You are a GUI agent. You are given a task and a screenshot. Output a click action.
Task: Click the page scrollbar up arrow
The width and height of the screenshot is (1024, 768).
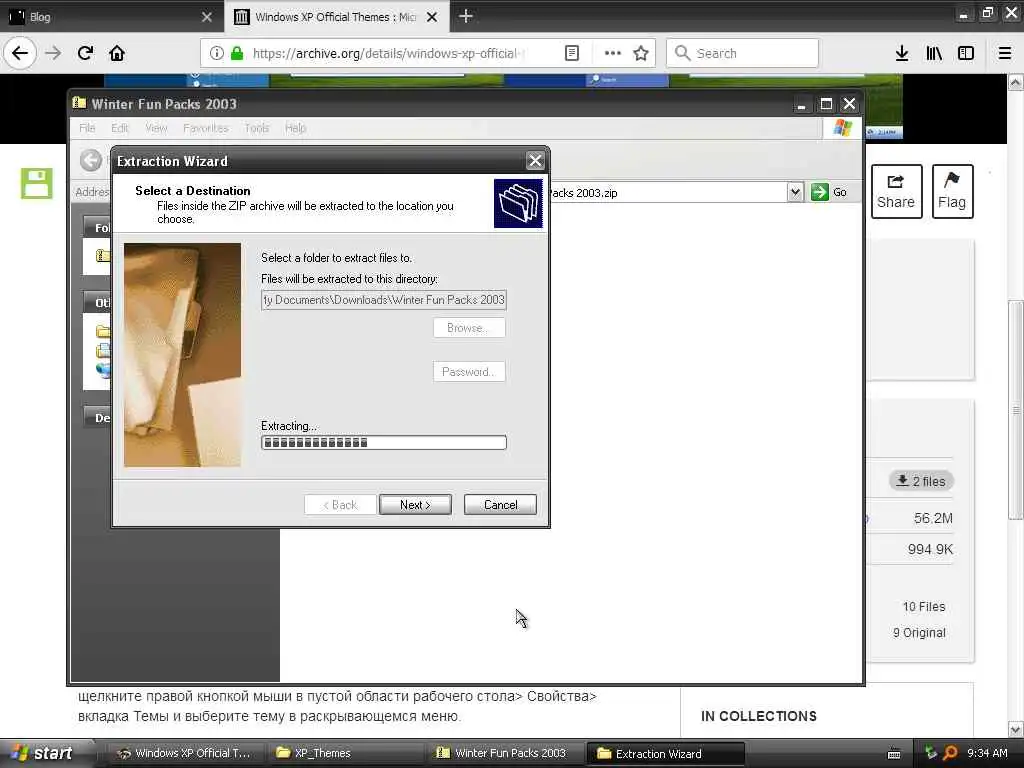pos(1015,82)
